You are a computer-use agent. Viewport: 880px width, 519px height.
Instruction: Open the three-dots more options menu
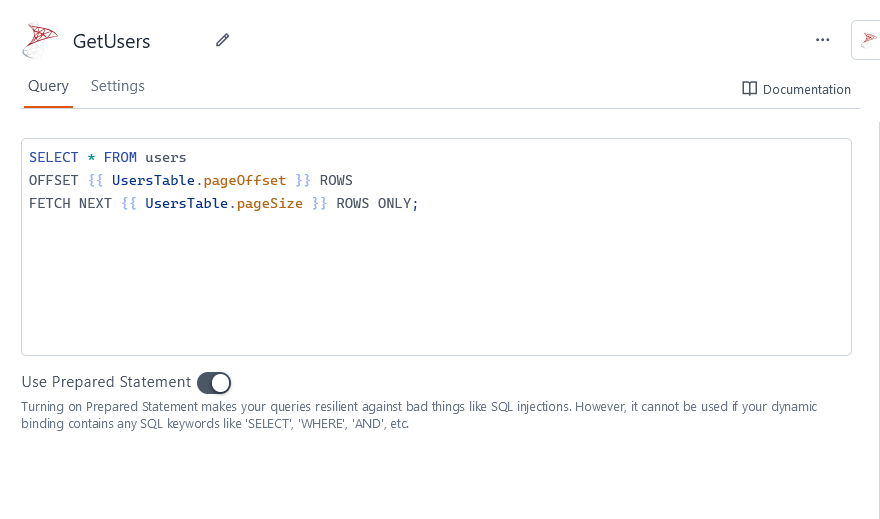822,40
